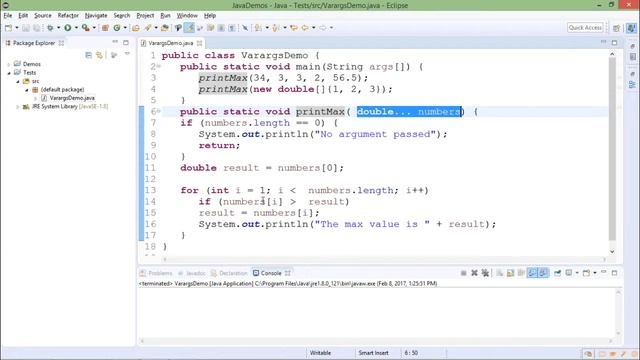Collapse All in Package Explorer
Image resolution: width=640 pixels, height=360 pixels.
[89, 55]
